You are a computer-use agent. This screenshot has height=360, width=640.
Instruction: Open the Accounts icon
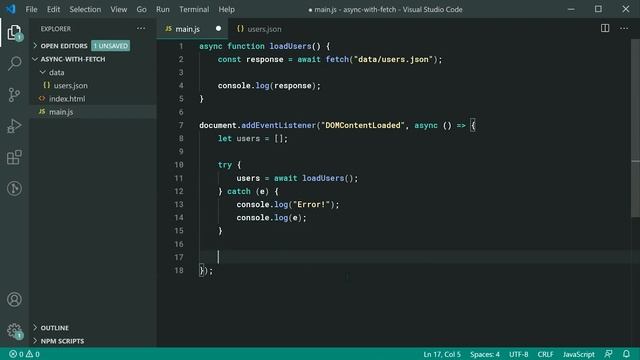coord(14,299)
